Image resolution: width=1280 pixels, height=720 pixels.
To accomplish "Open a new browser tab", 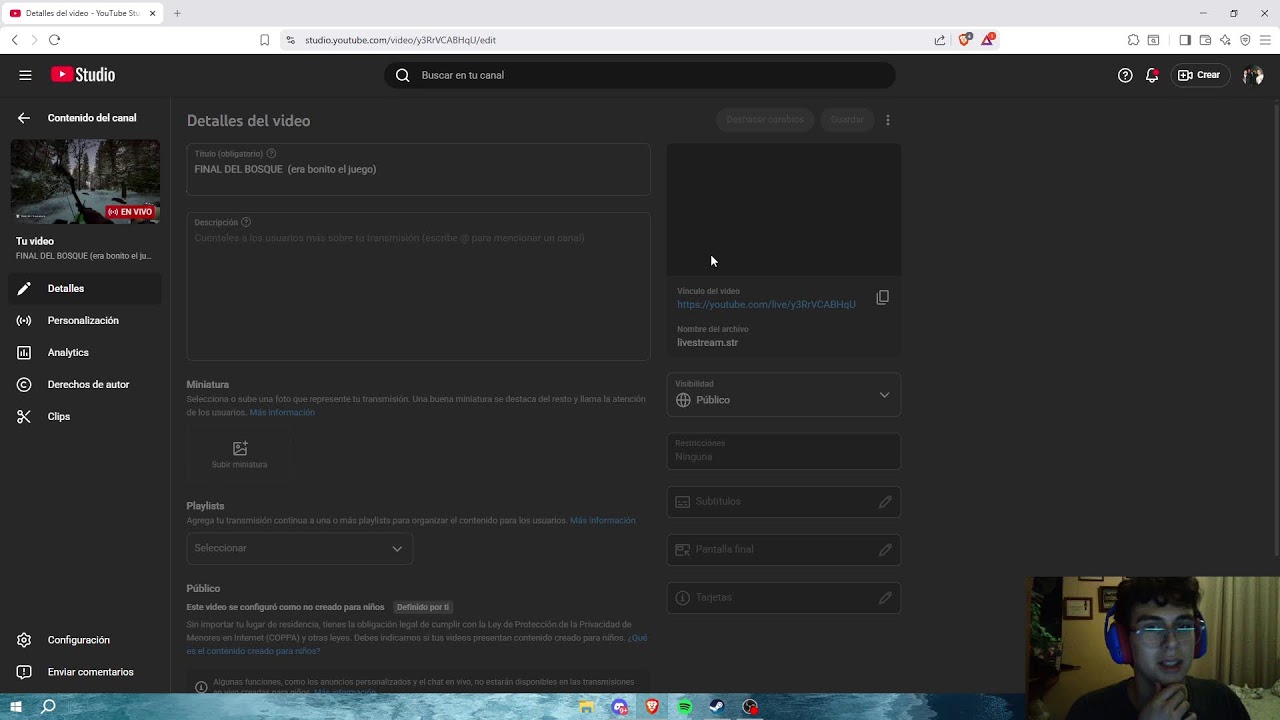I will coord(177,13).
